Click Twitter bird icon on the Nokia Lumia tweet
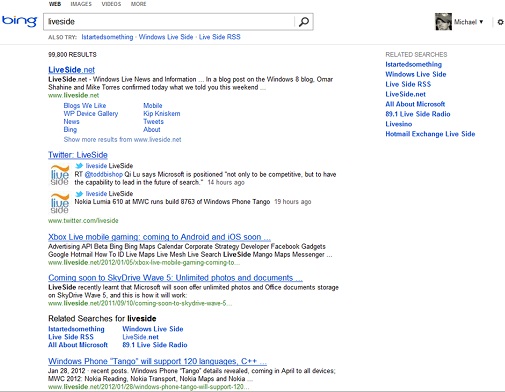This screenshot has width=505, height=392. (x=79, y=194)
